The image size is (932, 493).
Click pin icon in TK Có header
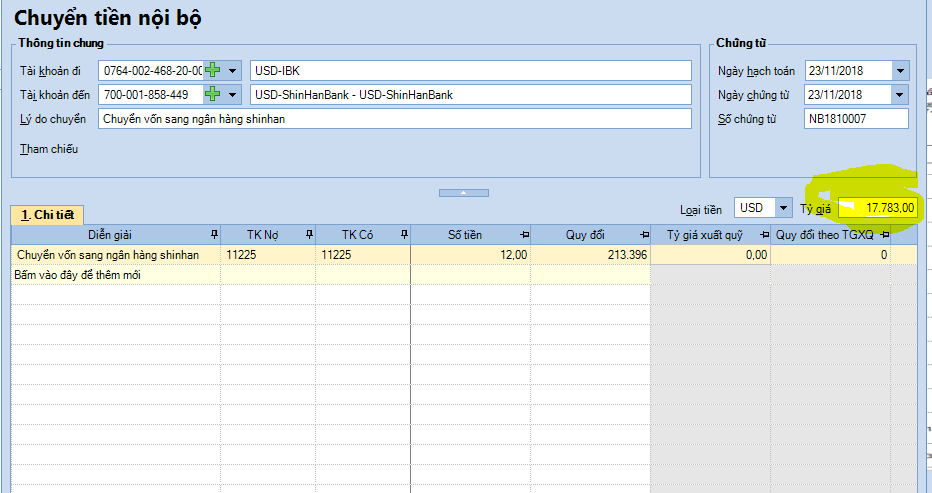point(403,234)
